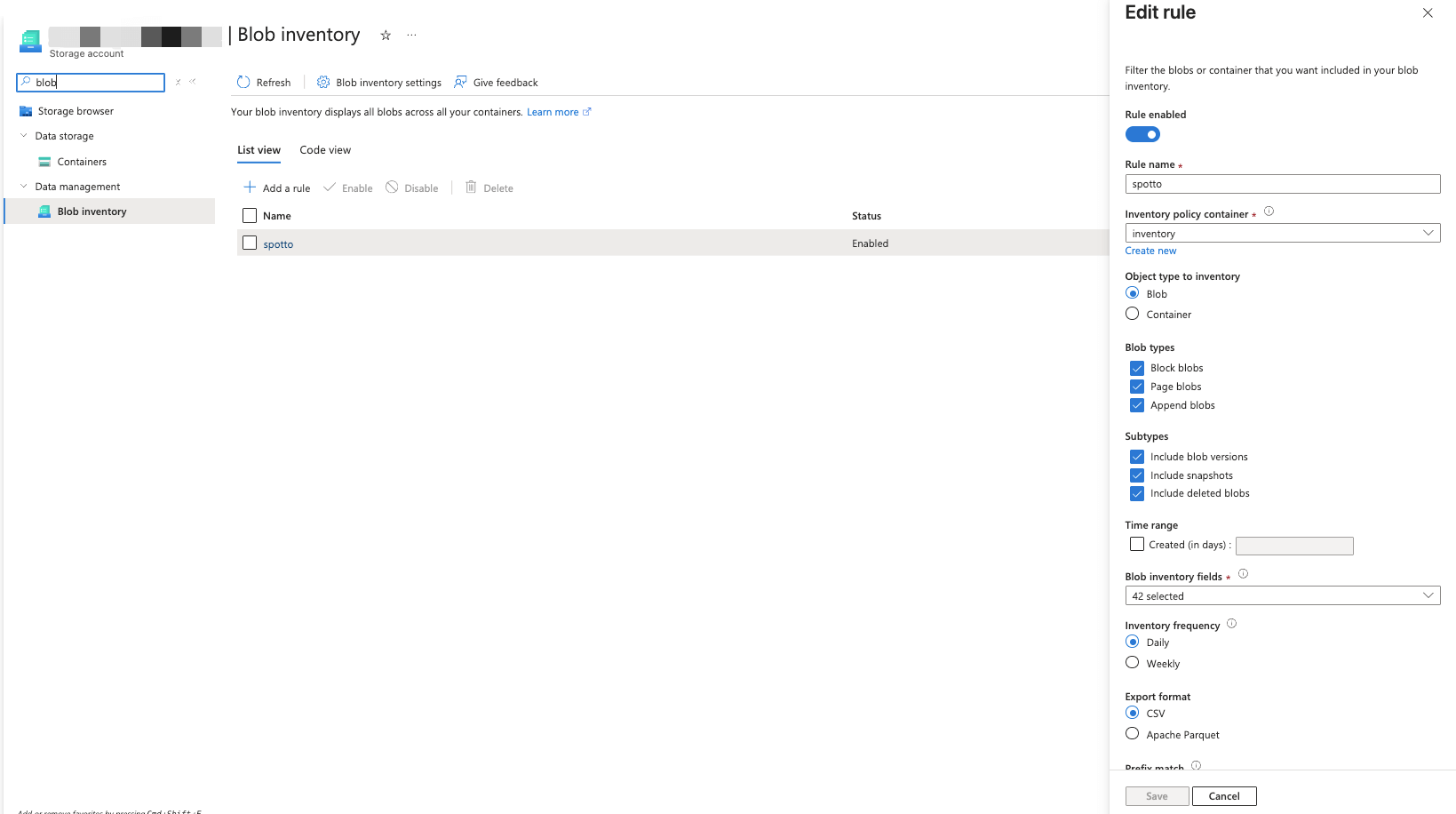Click Create new under policy container
Viewport: 1456px width, 814px height.
[x=1150, y=251]
